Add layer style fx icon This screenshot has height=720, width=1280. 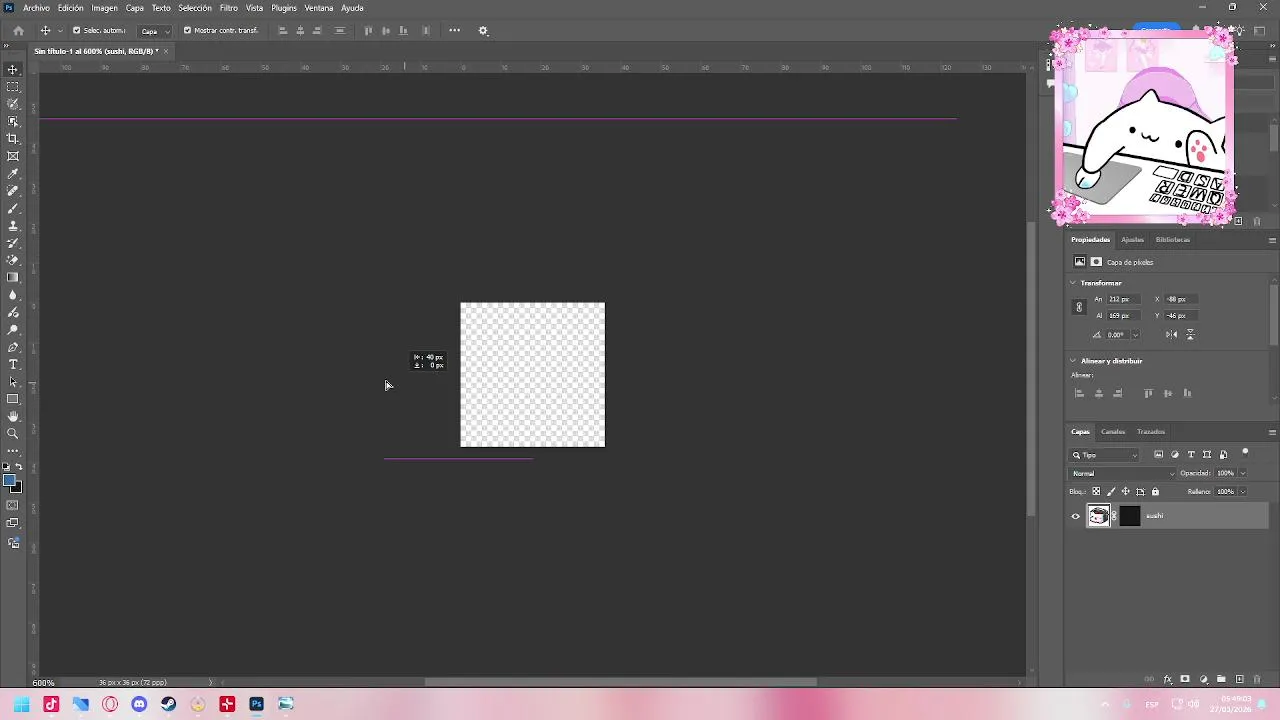point(1167,680)
